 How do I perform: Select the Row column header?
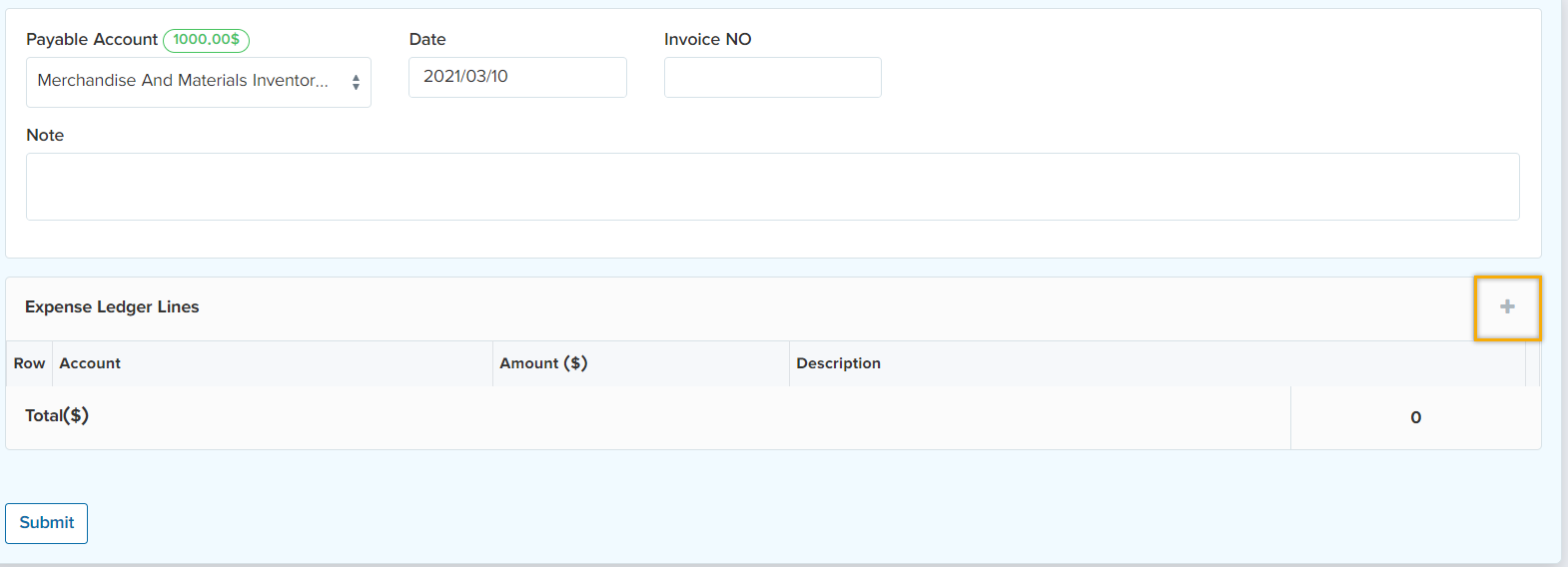(x=29, y=363)
